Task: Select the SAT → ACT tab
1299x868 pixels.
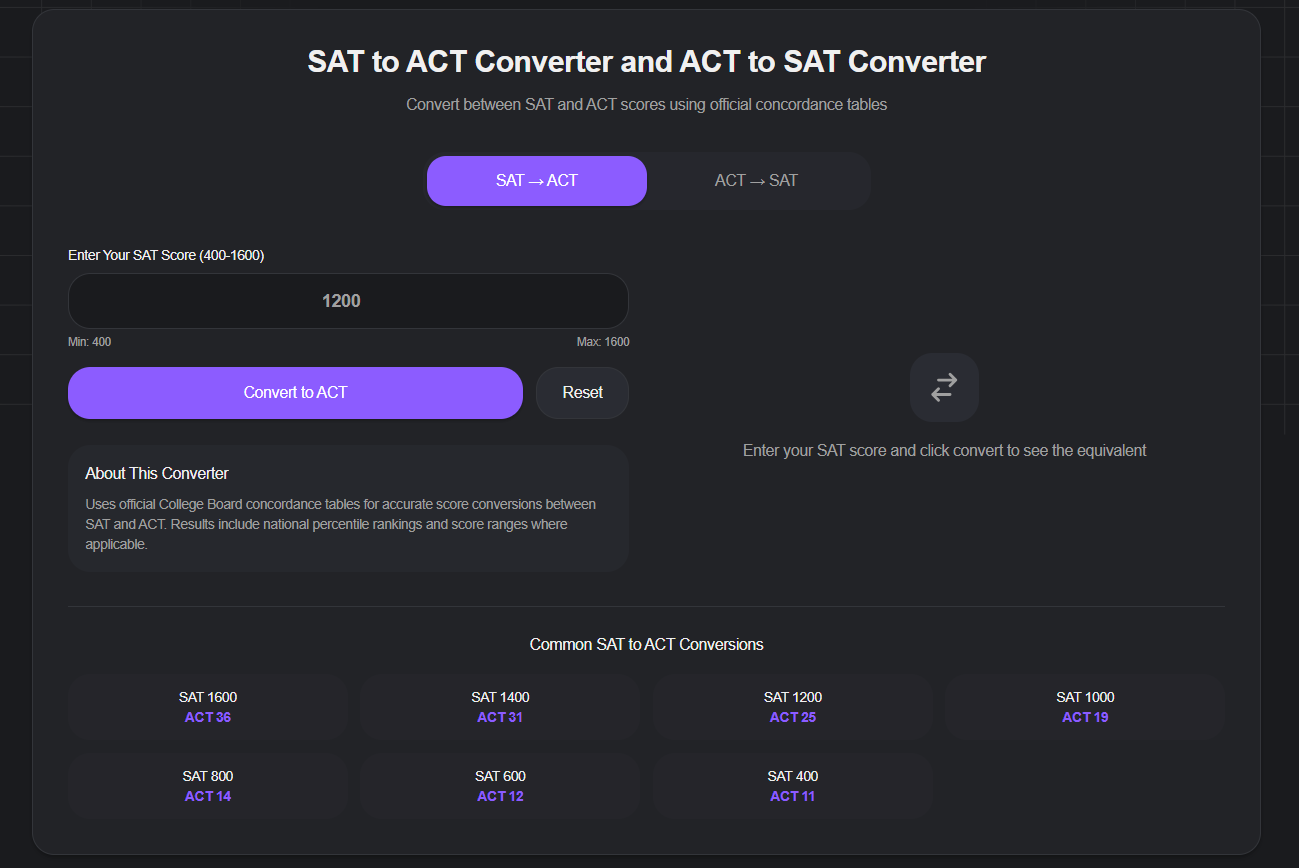Action: (x=537, y=181)
